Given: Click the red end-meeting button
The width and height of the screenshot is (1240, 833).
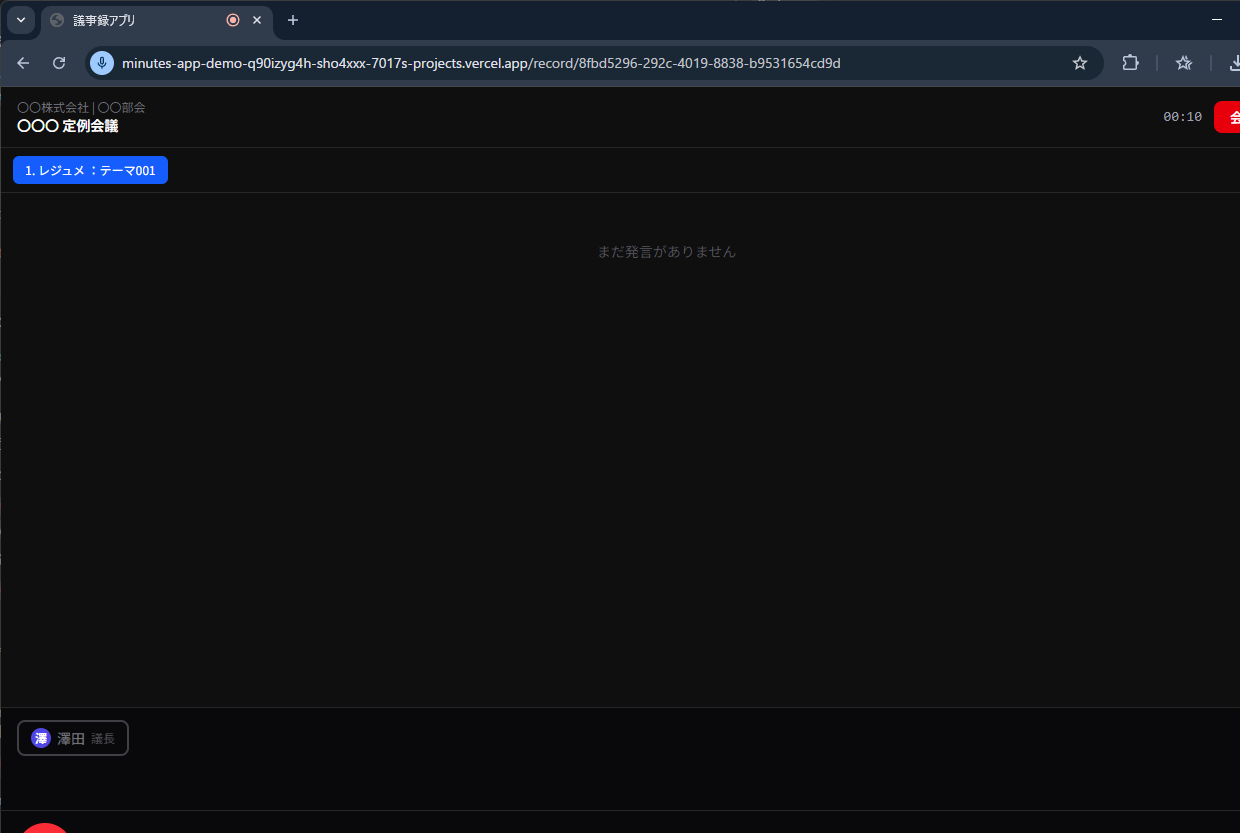Looking at the screenshot, I should 1228,117.
